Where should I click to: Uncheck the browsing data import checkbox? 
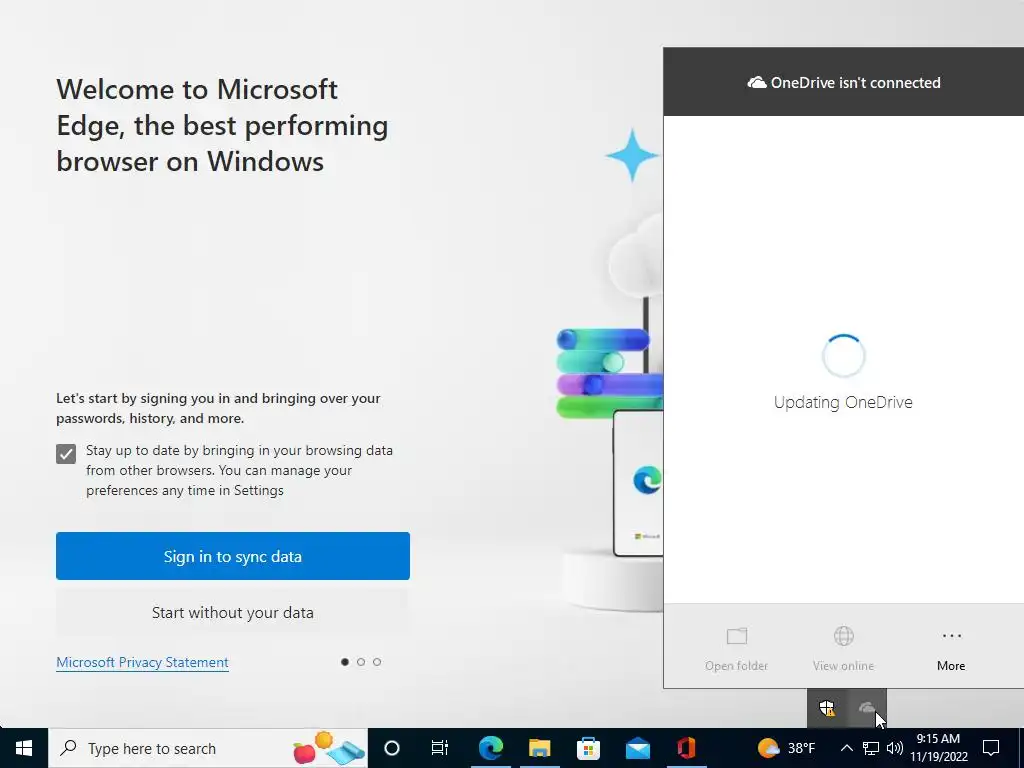pyautogui.click(x=66, y=454)
